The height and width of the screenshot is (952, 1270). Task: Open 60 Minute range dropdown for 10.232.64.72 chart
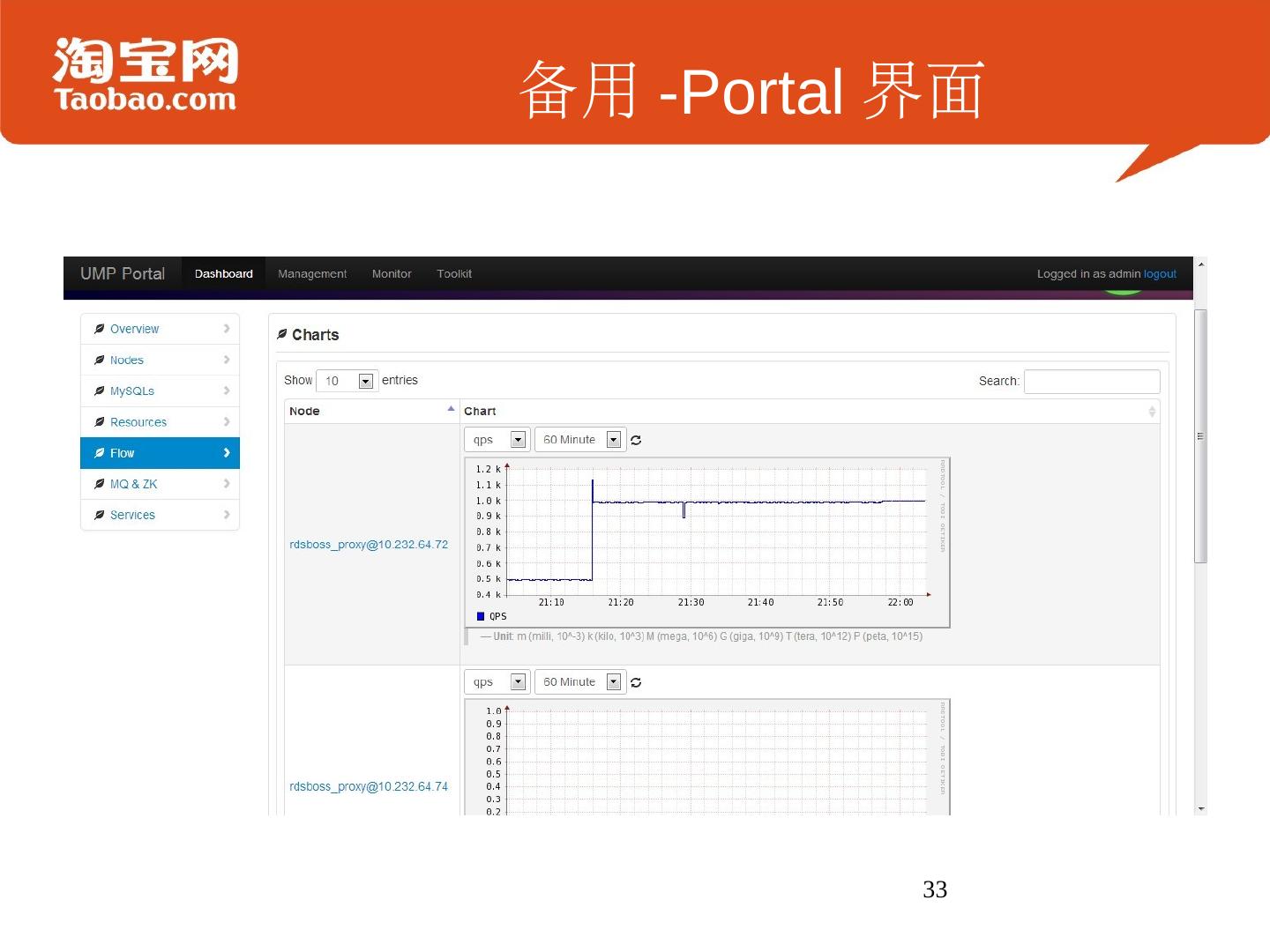579,440
